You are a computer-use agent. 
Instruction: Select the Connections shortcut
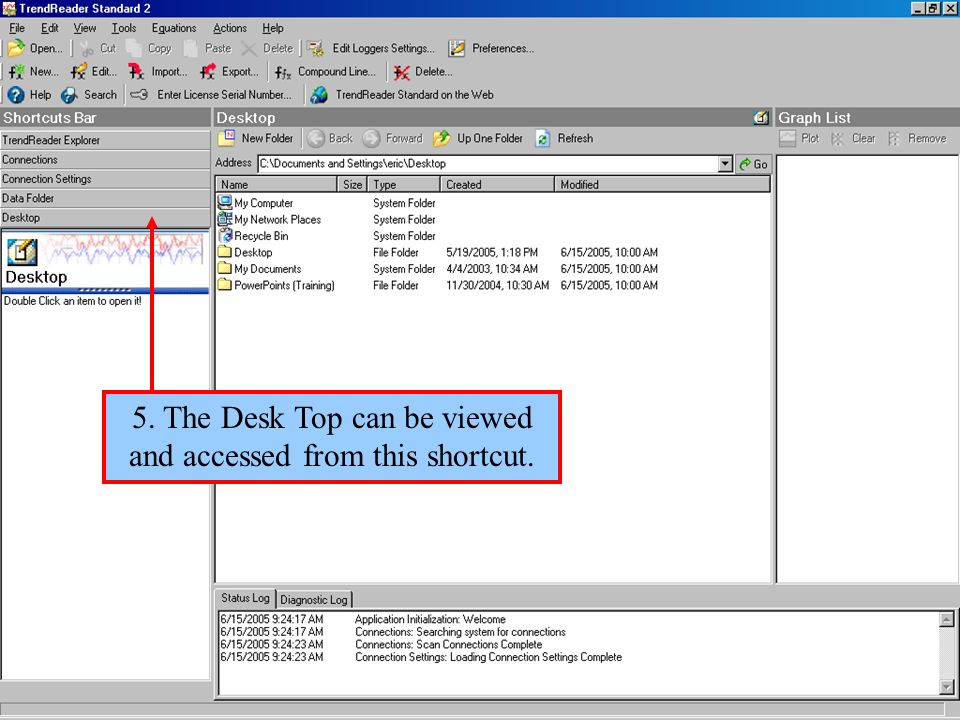point(105,160)
